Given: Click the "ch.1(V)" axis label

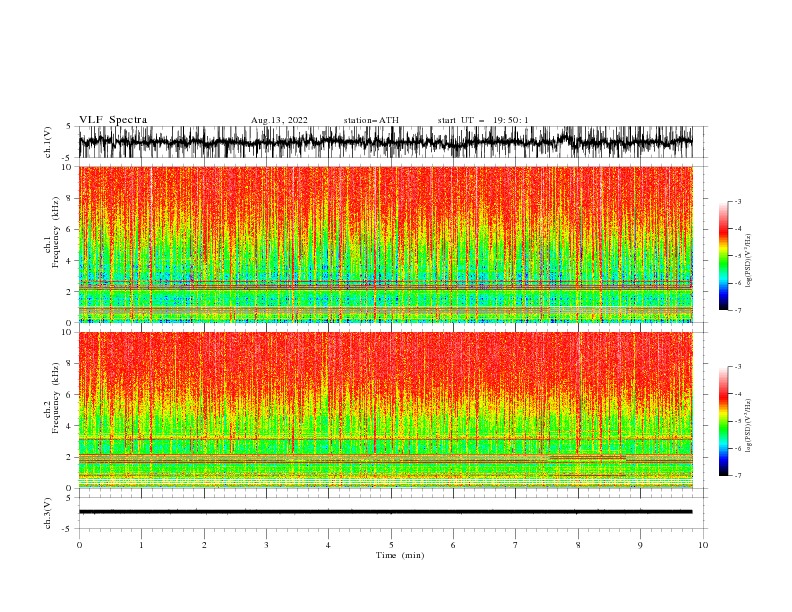Looking at the screenshot, I should pos(48,142).
